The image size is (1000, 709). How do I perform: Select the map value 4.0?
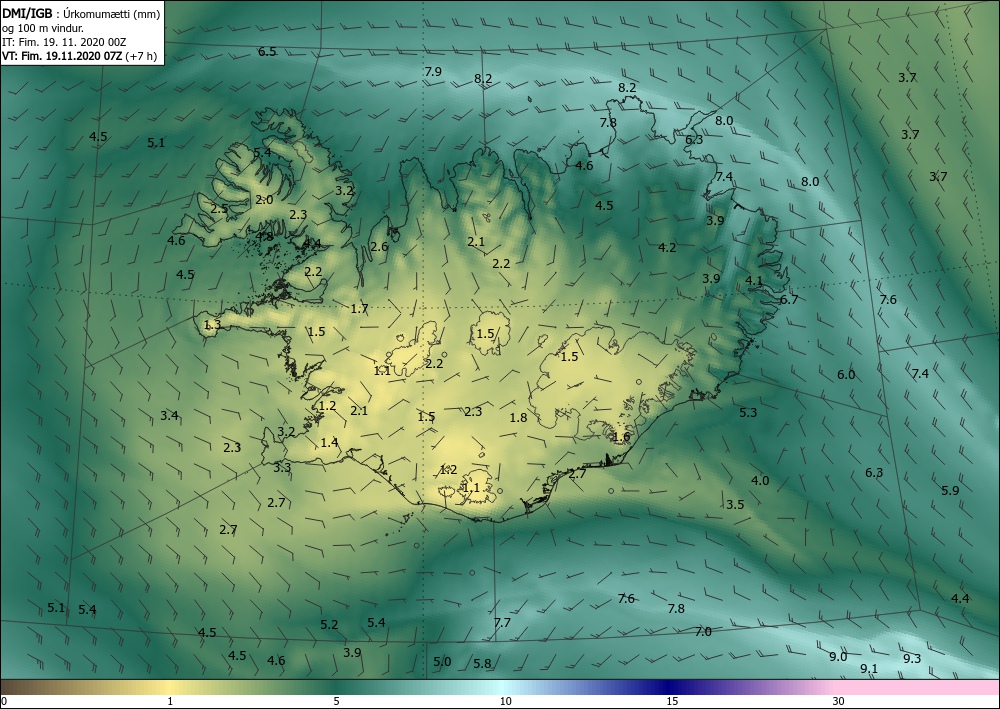tap(760, 481)
